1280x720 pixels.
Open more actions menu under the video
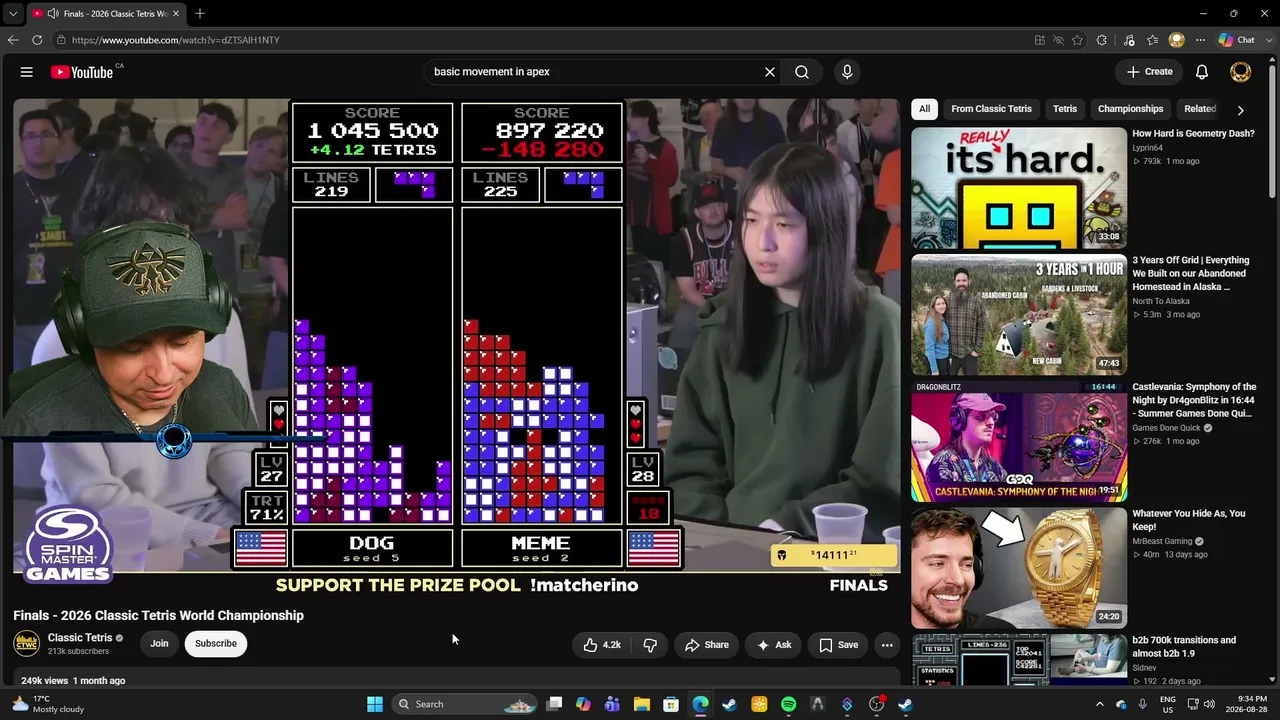[887, 645]
